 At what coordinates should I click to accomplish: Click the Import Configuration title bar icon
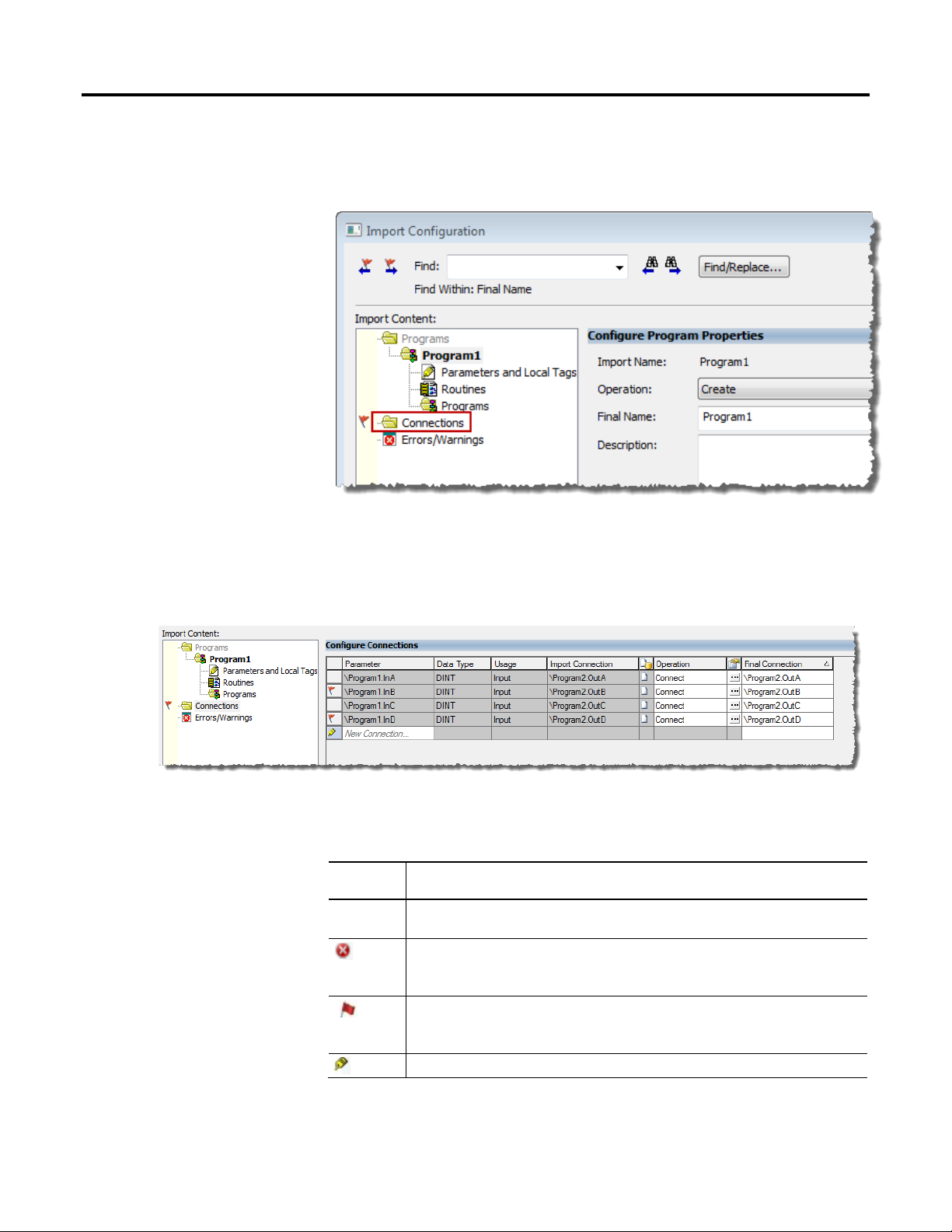click(354, 230)
